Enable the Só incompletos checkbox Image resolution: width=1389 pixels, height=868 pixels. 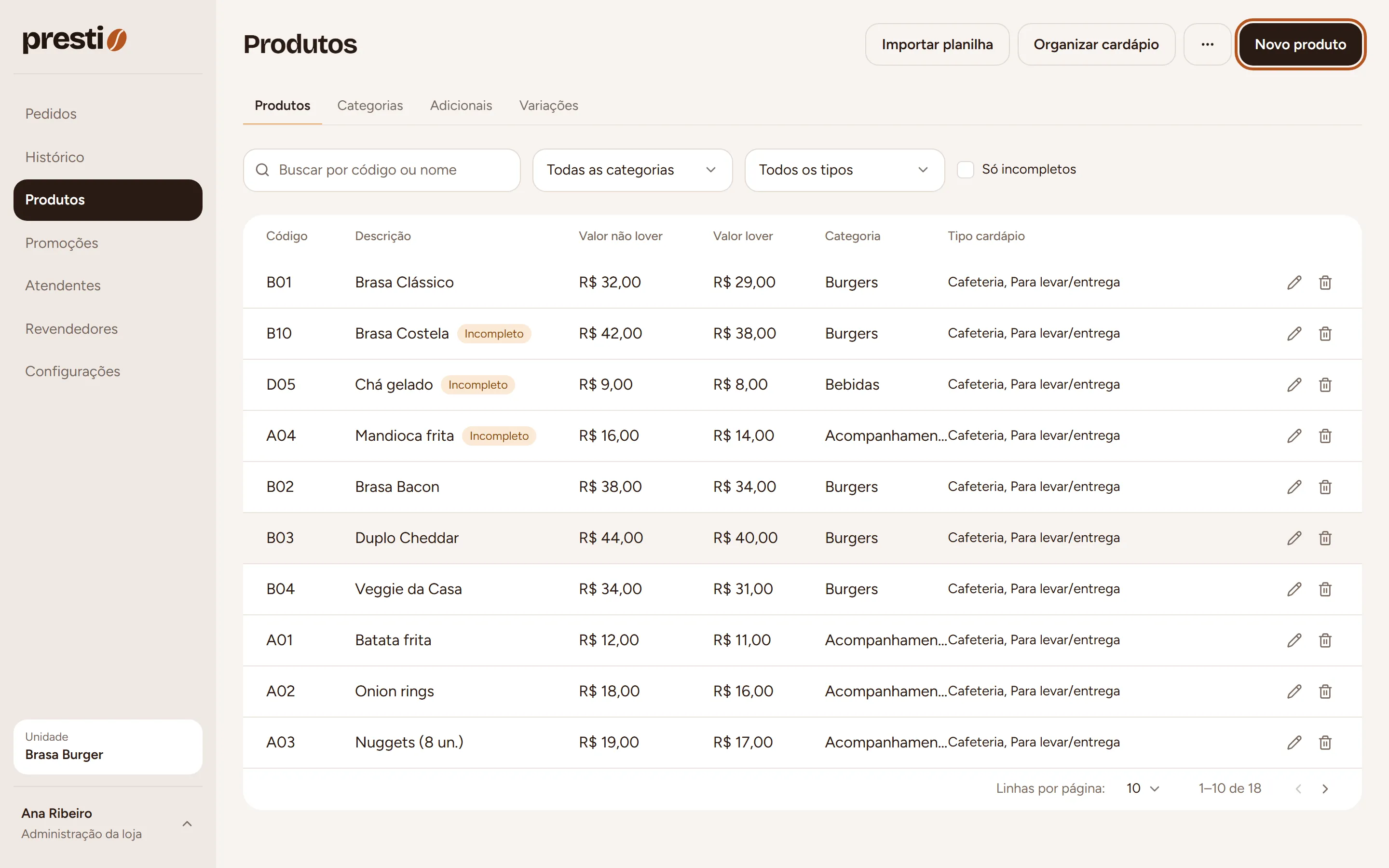tap(966, 170)
